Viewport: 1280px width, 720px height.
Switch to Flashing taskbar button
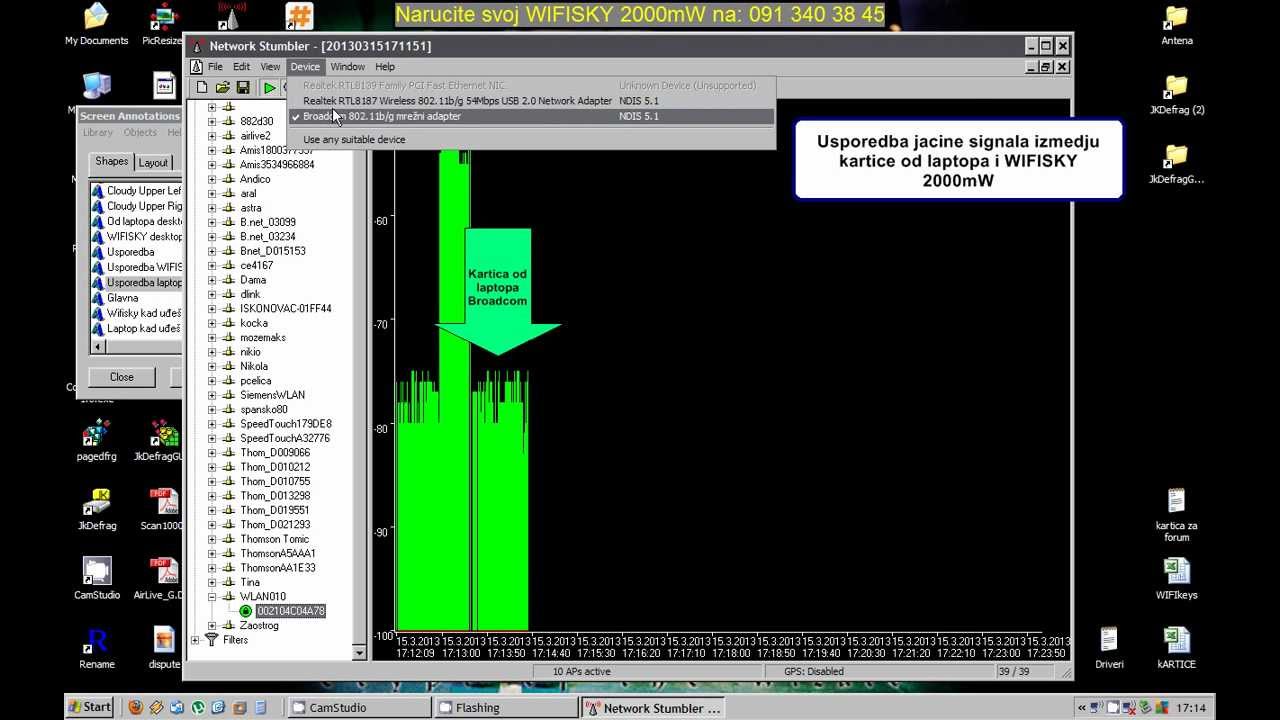pos(506,708)
